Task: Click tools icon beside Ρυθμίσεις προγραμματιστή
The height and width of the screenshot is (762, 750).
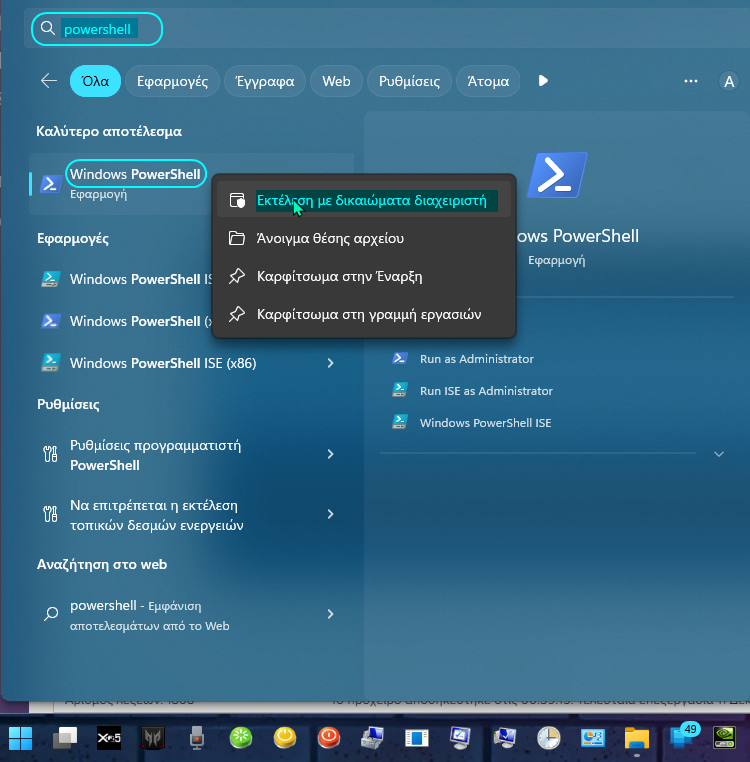Action: pyautogui.click(x=51, y=454)
